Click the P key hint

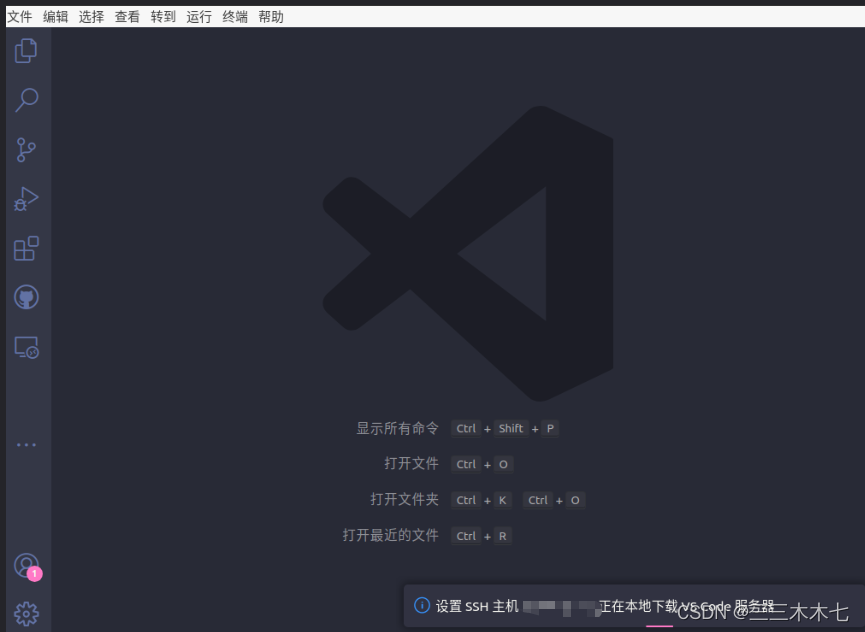[550, 429]
